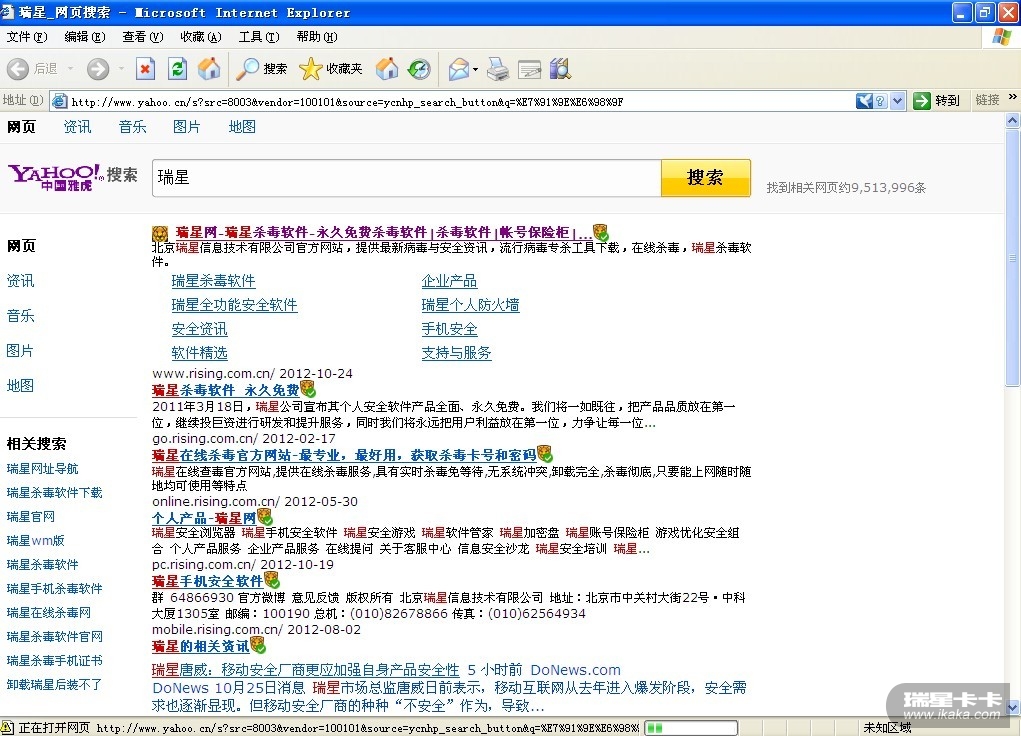The height and width of the screenshot is (736, 1021).
Task: Open the 收藏(A) menu
Action: (201, 37)
